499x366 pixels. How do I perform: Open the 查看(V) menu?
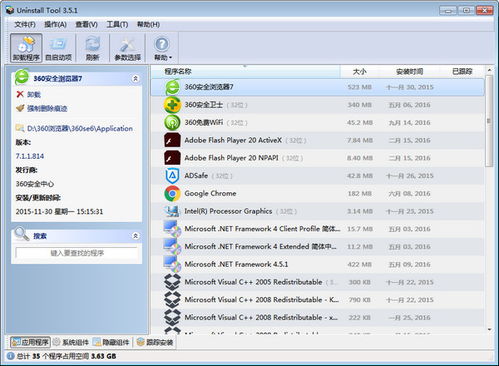86,24
